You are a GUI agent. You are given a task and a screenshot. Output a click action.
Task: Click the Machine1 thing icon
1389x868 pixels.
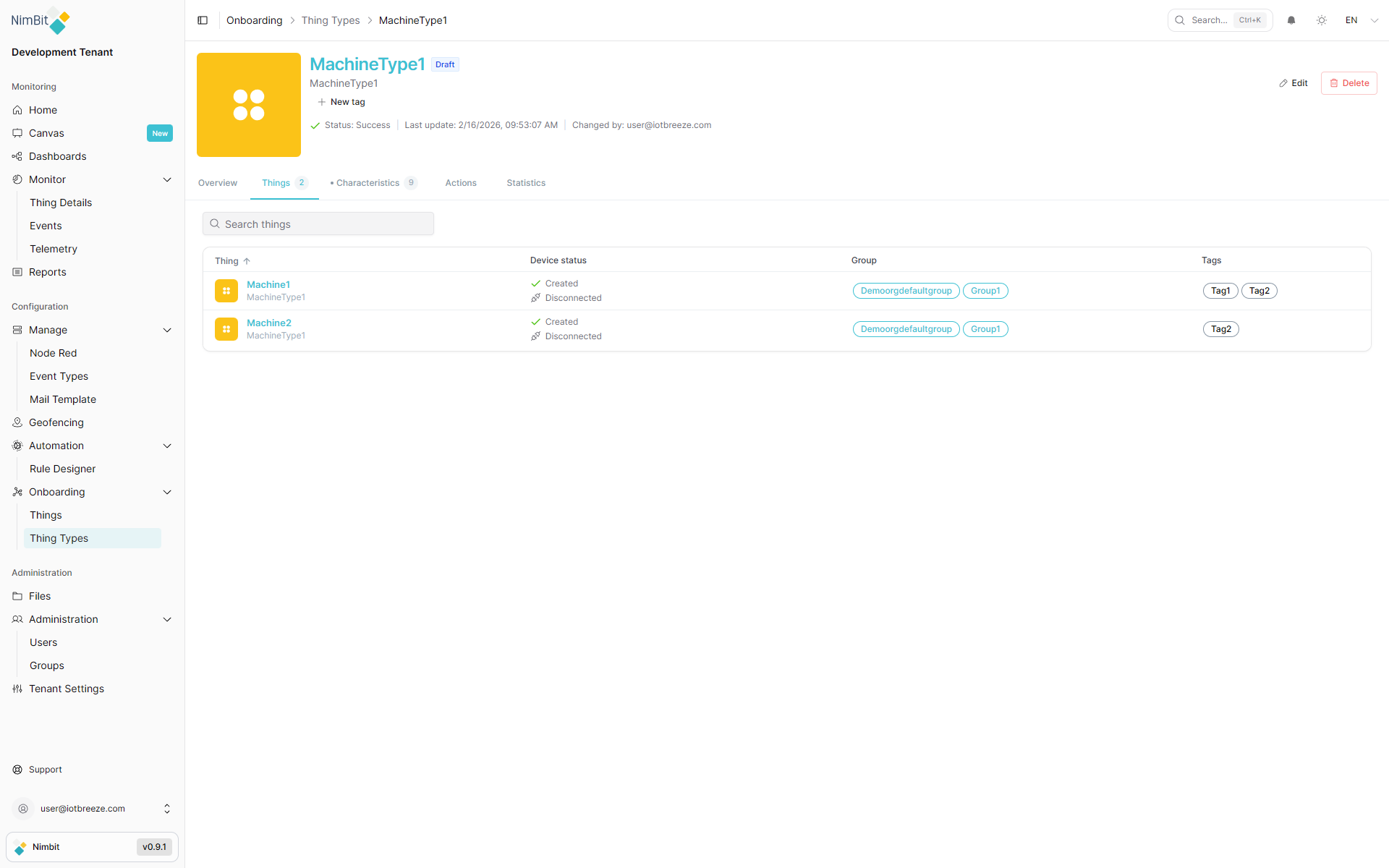pos(226,291)
